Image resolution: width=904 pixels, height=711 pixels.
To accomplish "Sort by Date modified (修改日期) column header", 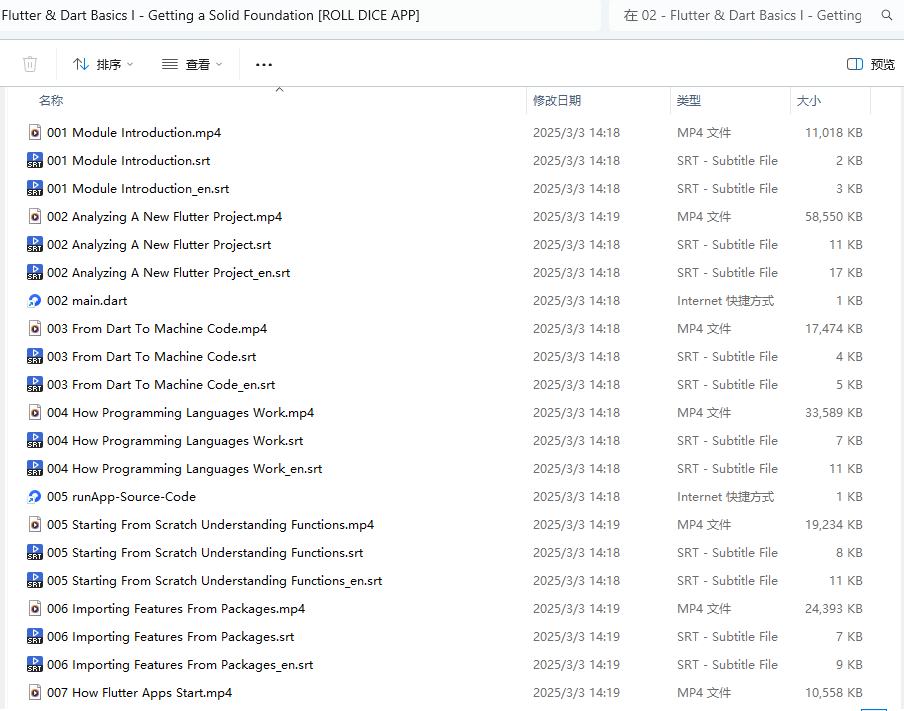I will point(556,100).
